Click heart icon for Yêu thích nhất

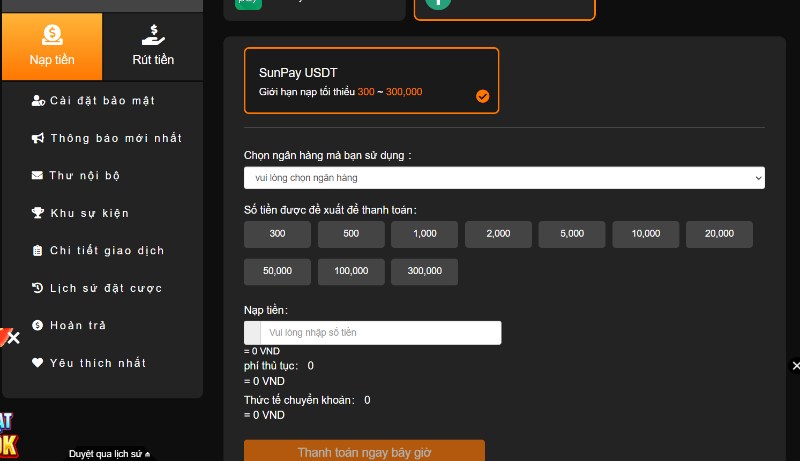pyautogui.click(x=38, y=363)
